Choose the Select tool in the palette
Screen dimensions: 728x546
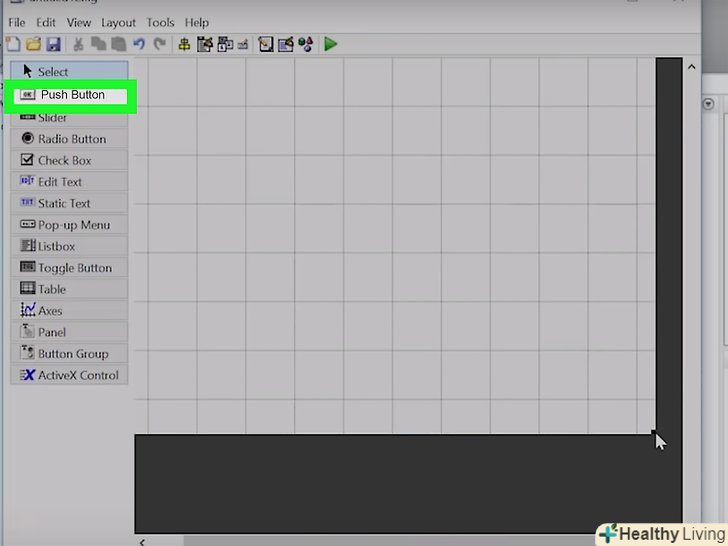pyautogui.click(x=69, y=72)
